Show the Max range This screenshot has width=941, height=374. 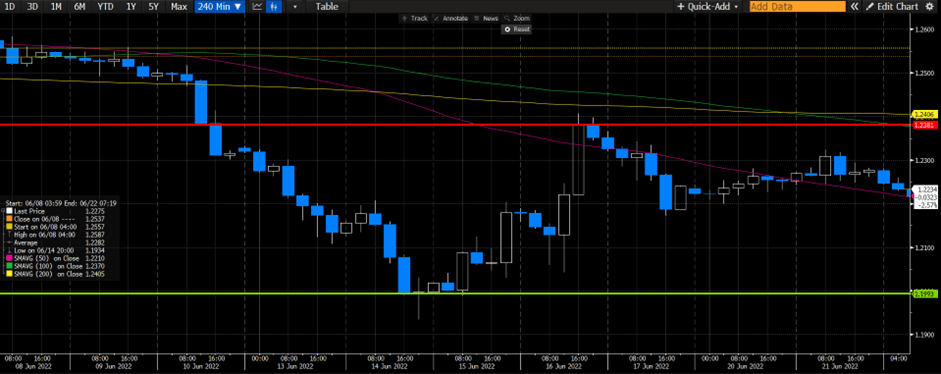click(178, 7)
